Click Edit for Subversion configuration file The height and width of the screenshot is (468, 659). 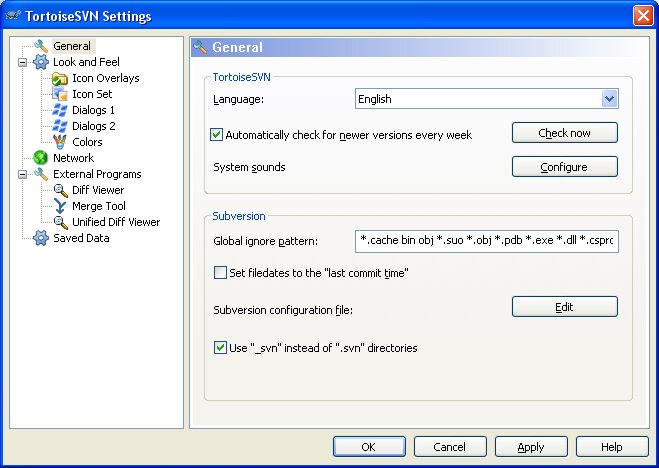coord(564,307)
